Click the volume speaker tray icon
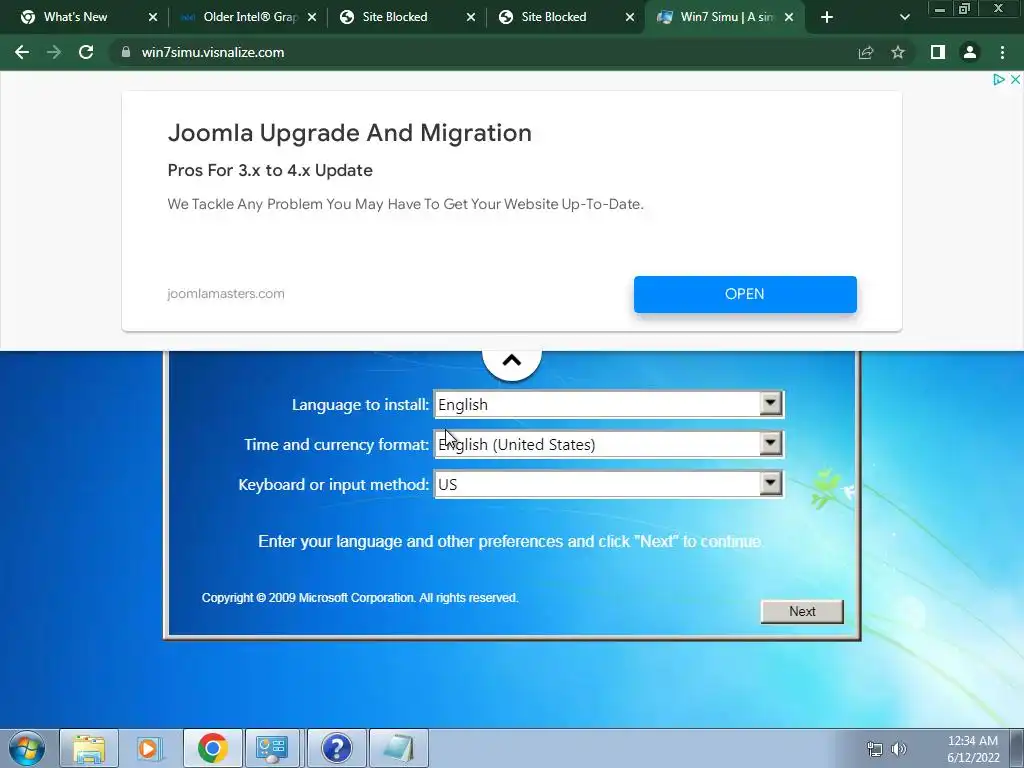This screenshot has height=768, width=1024. pyautogui.click(x=899, y=749)
